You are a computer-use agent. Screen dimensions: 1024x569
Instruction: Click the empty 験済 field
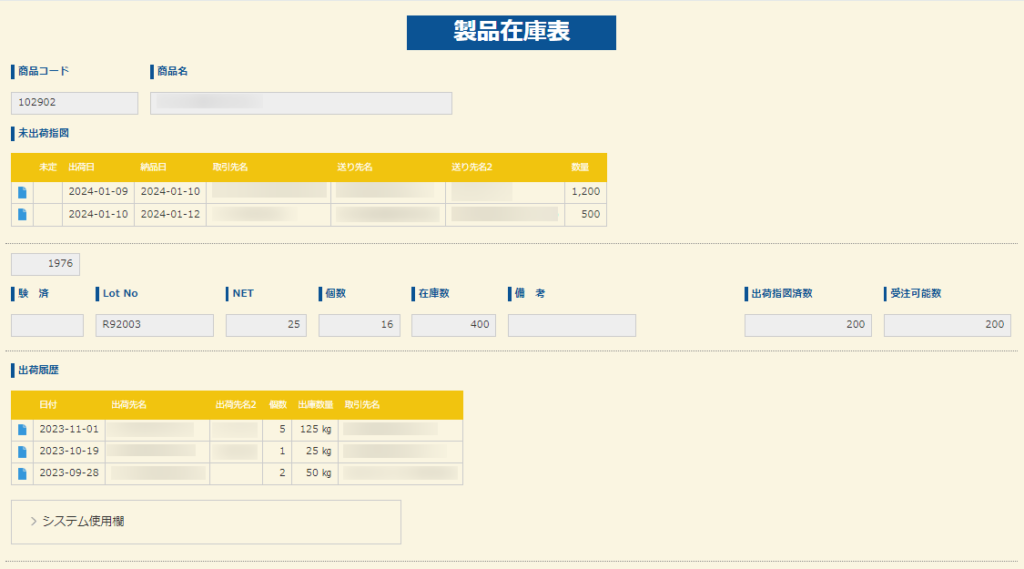pyautogui.click(x=47, y=325)
